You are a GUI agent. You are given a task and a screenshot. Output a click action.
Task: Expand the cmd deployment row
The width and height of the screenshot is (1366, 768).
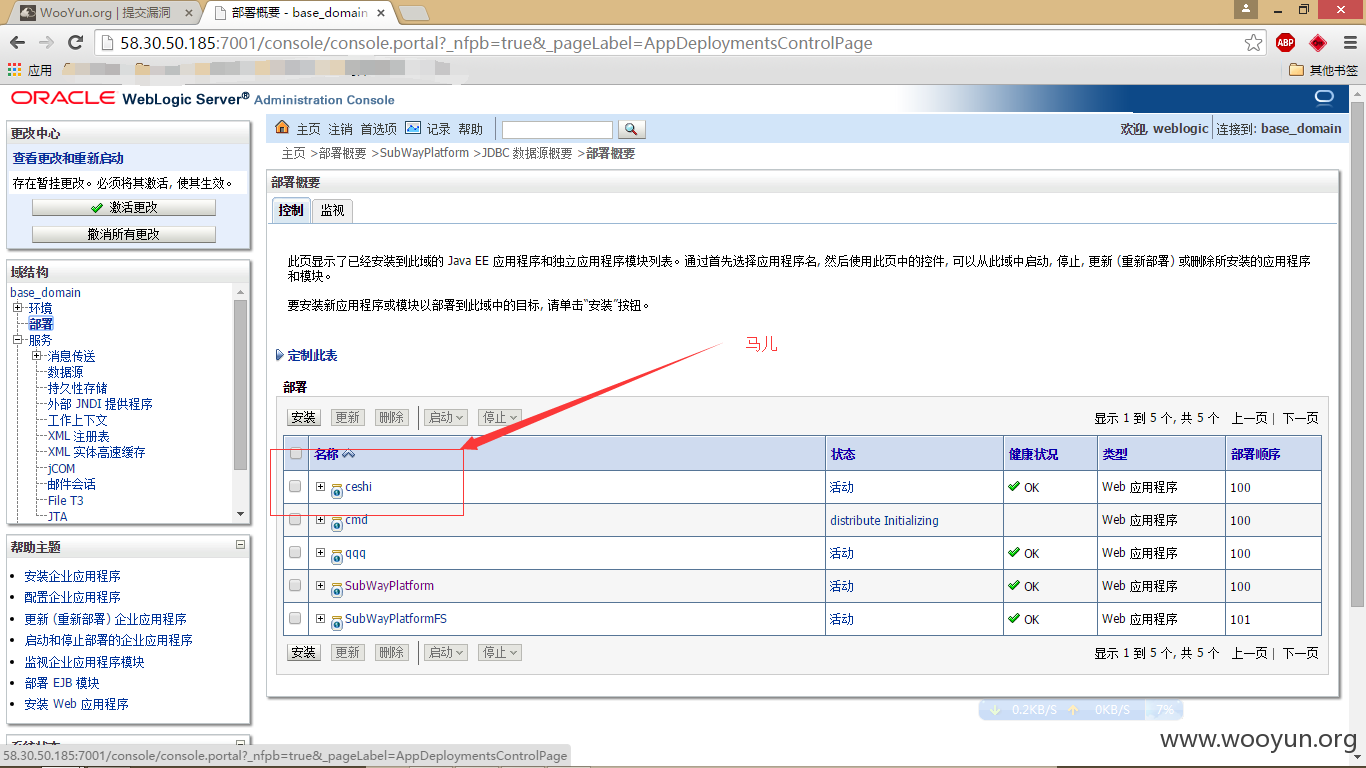pos(320,519)
